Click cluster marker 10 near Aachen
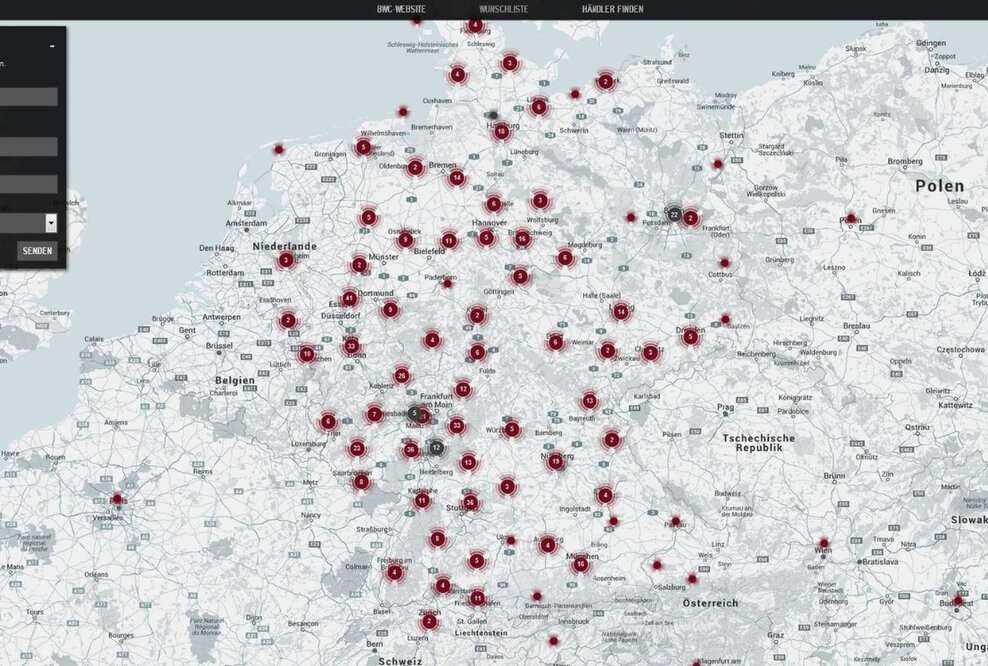Screen dimensions: 988x666 [x=306, y=354]
